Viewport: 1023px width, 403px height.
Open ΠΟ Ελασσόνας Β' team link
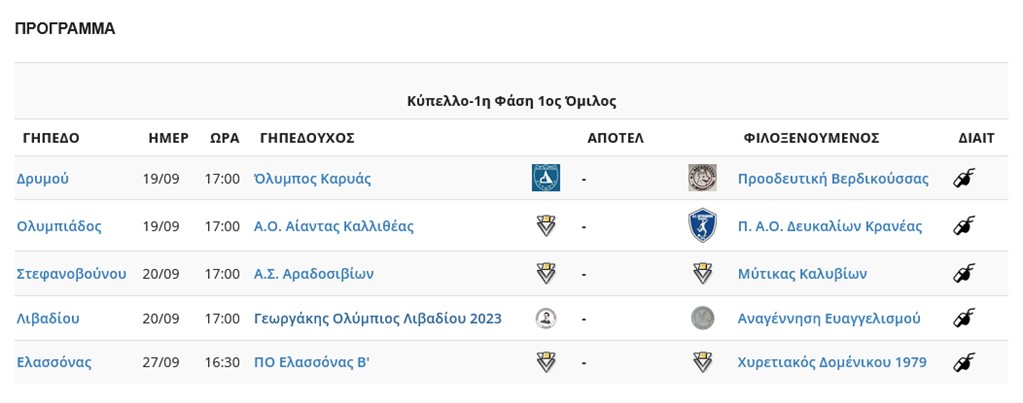pyautogui.click(x=312, y=362)
